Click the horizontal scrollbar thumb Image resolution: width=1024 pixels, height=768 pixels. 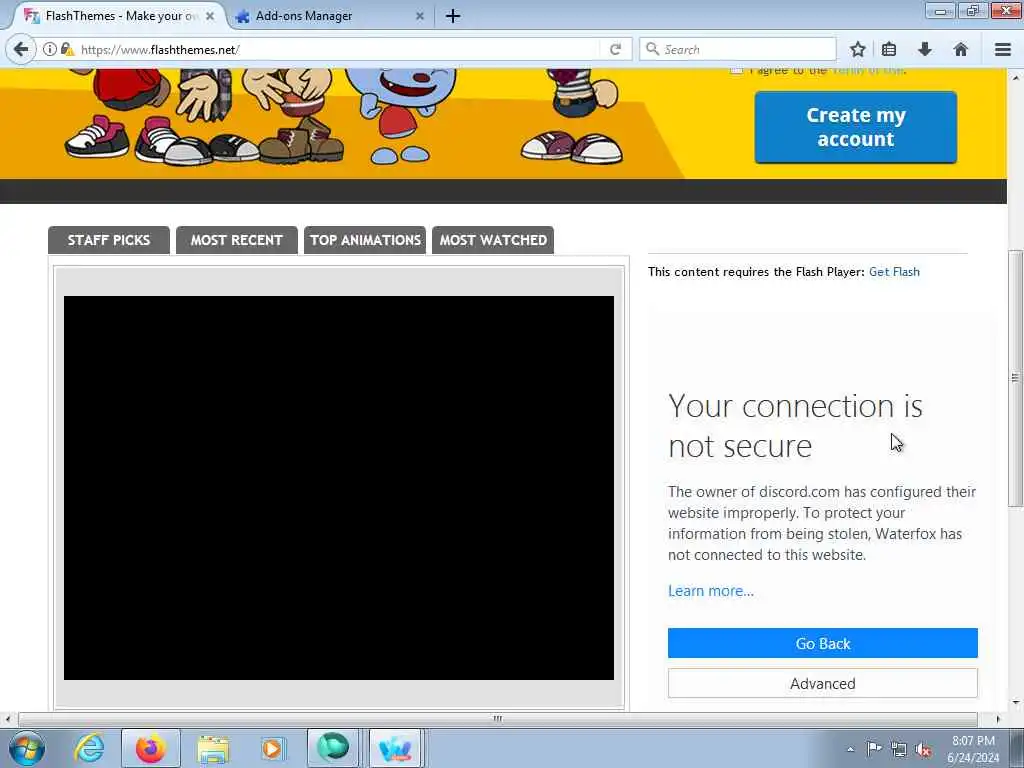[x=498, y=719]
